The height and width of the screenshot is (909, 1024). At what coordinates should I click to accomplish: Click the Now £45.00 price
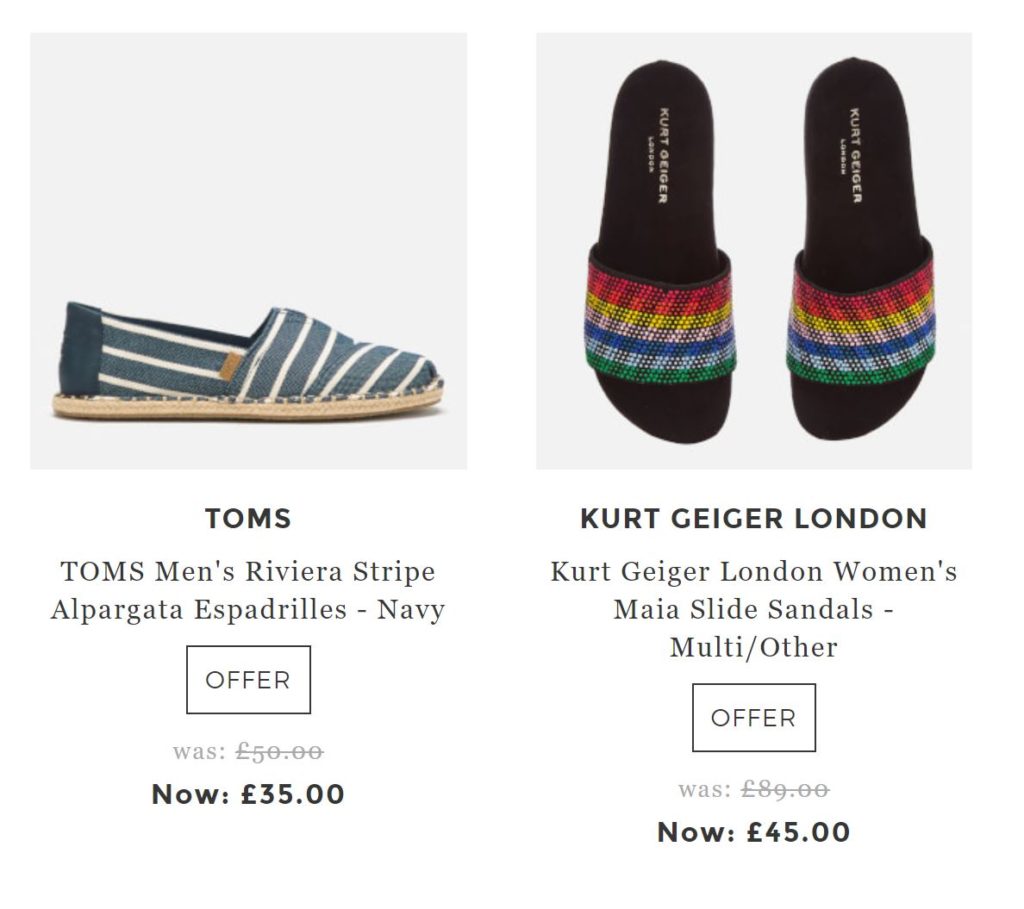[754, 832]
